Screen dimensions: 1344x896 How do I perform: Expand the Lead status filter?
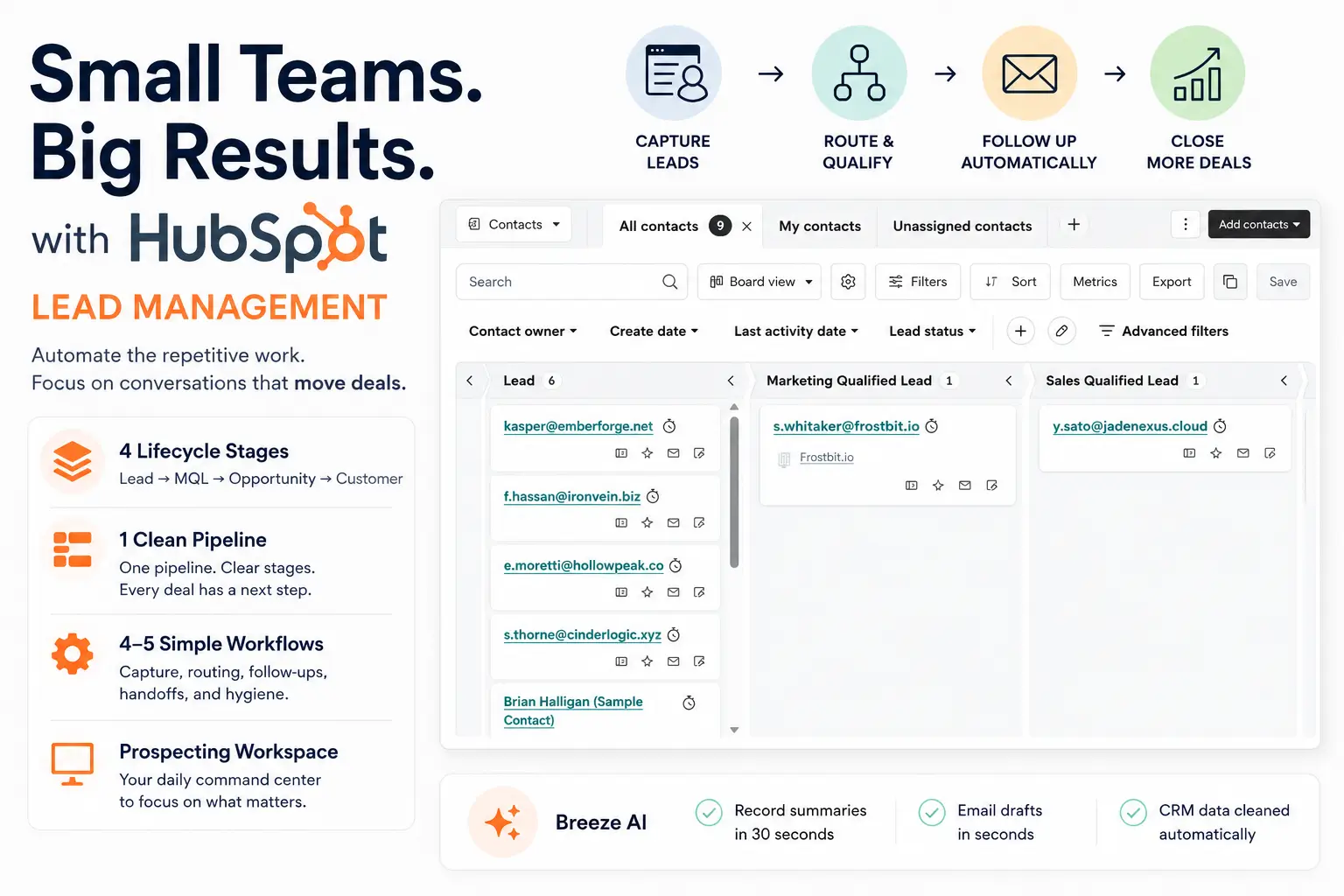click(x=933, y=331)
